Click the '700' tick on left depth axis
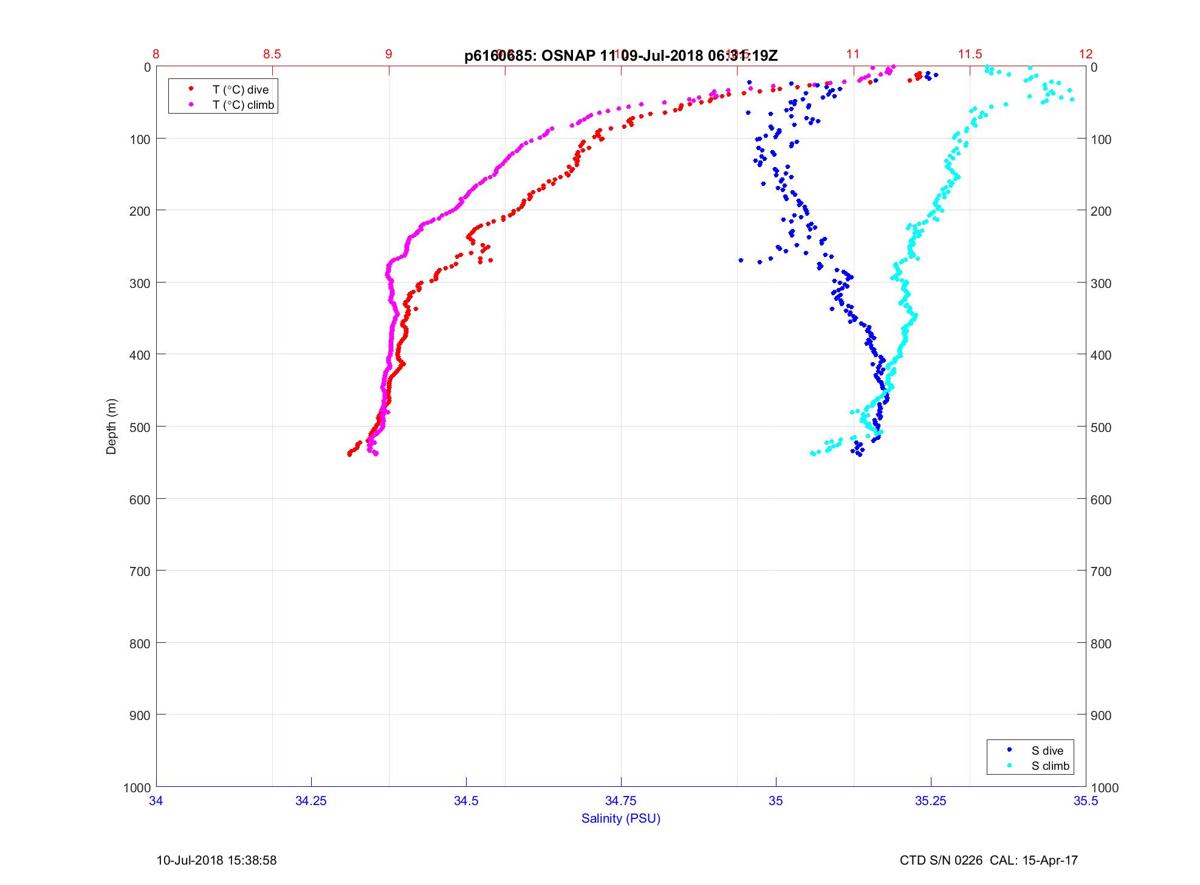This screenshot has width=1200, height=885. (x=140, y=571)
